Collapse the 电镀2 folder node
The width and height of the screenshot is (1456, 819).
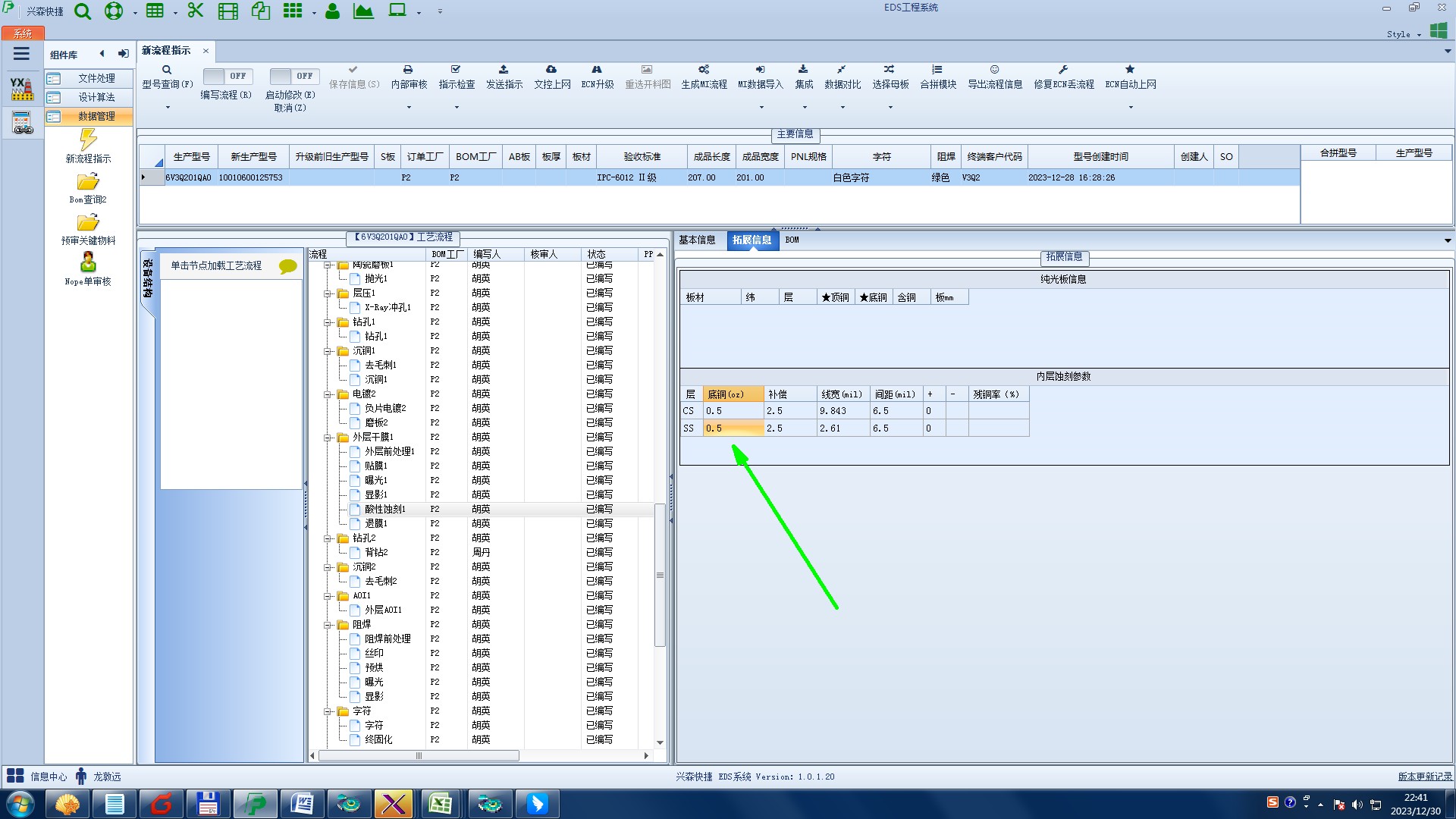(328, 394)
